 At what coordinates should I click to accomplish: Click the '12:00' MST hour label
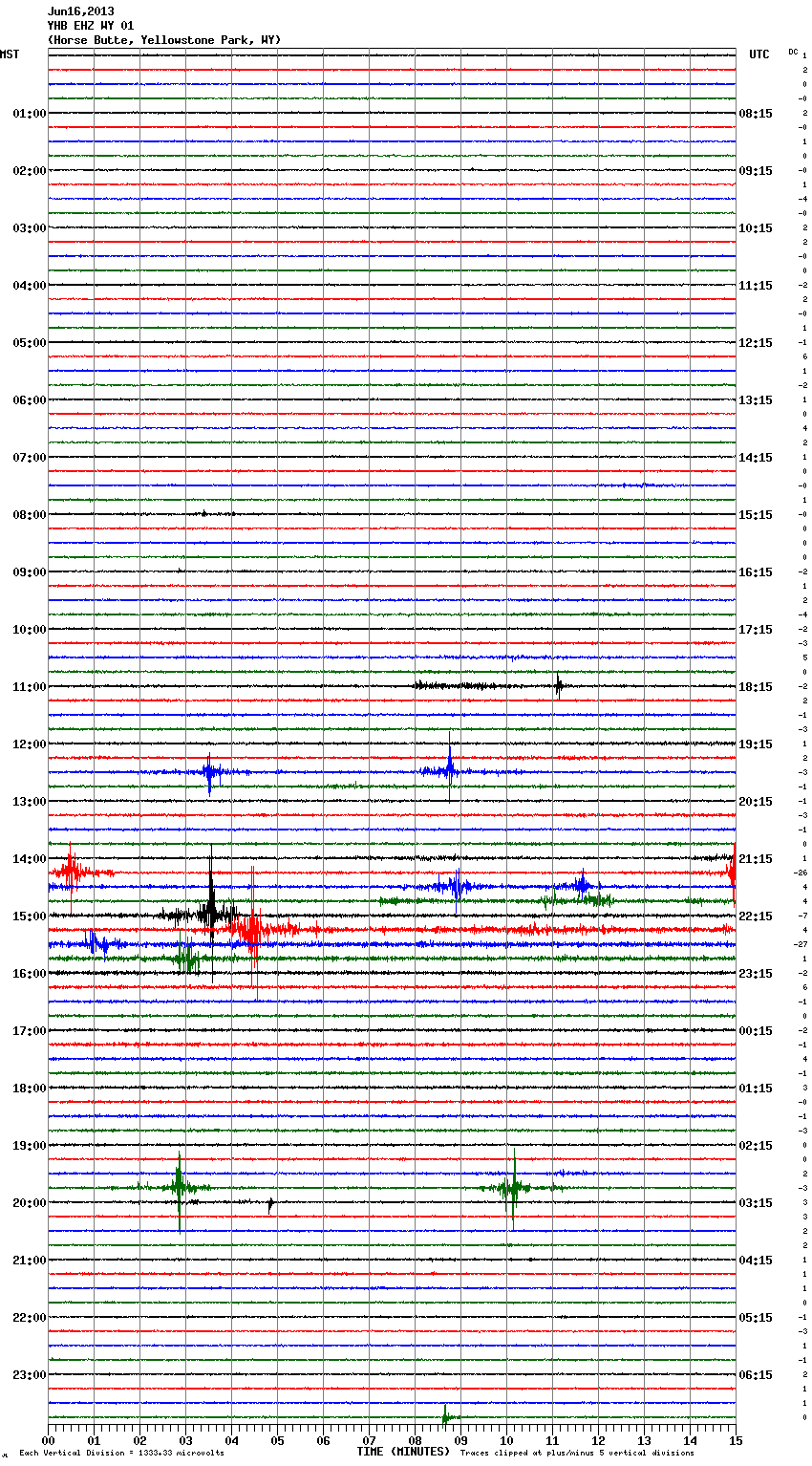point(29,744)
